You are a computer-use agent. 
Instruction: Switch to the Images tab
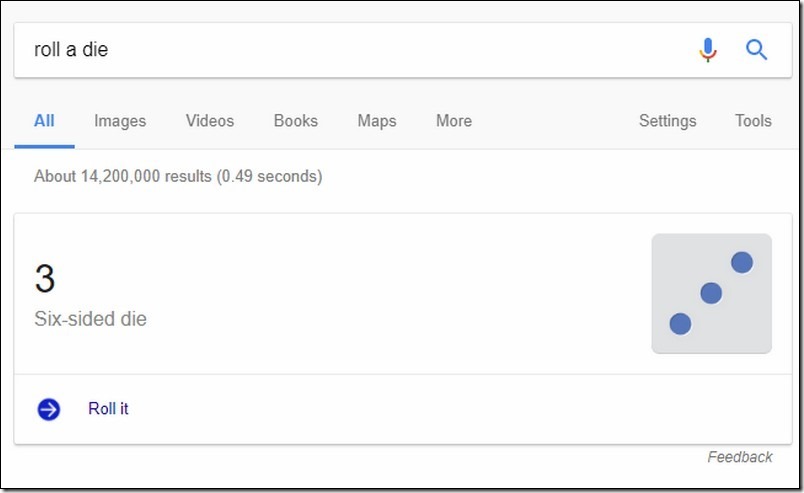[120, 121]
